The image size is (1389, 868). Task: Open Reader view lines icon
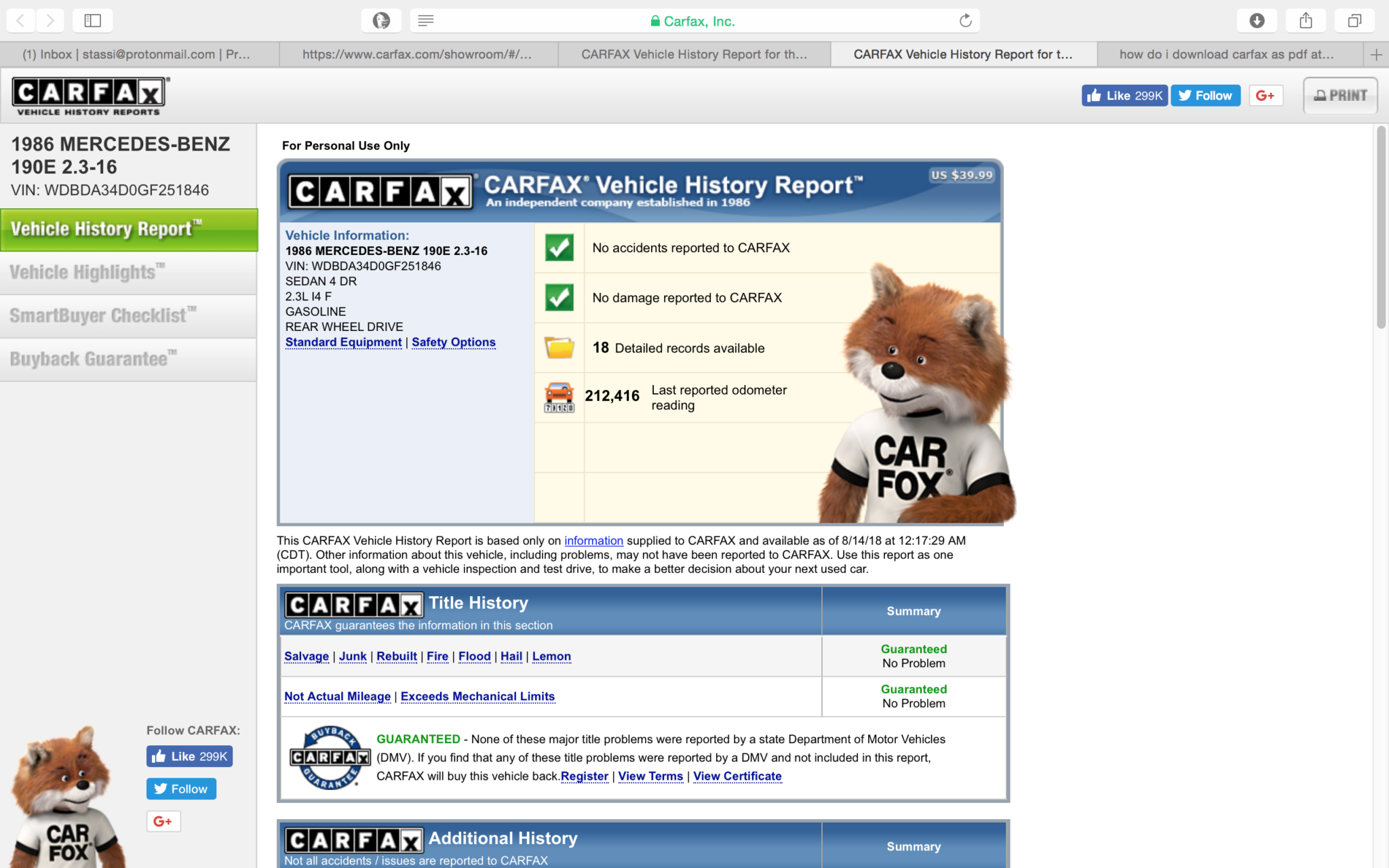pyautogui.click(x=426, y=20)
